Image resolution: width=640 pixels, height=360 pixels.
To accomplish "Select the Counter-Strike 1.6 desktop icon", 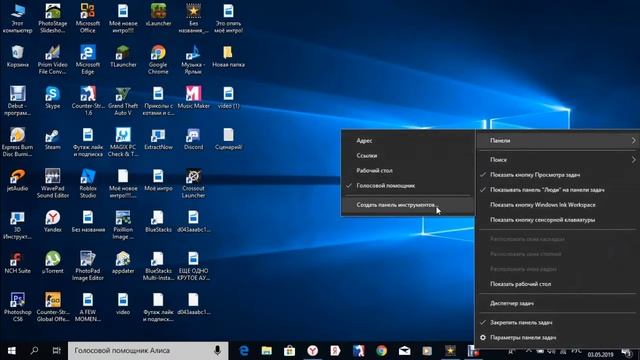I will tap(88, 101).
